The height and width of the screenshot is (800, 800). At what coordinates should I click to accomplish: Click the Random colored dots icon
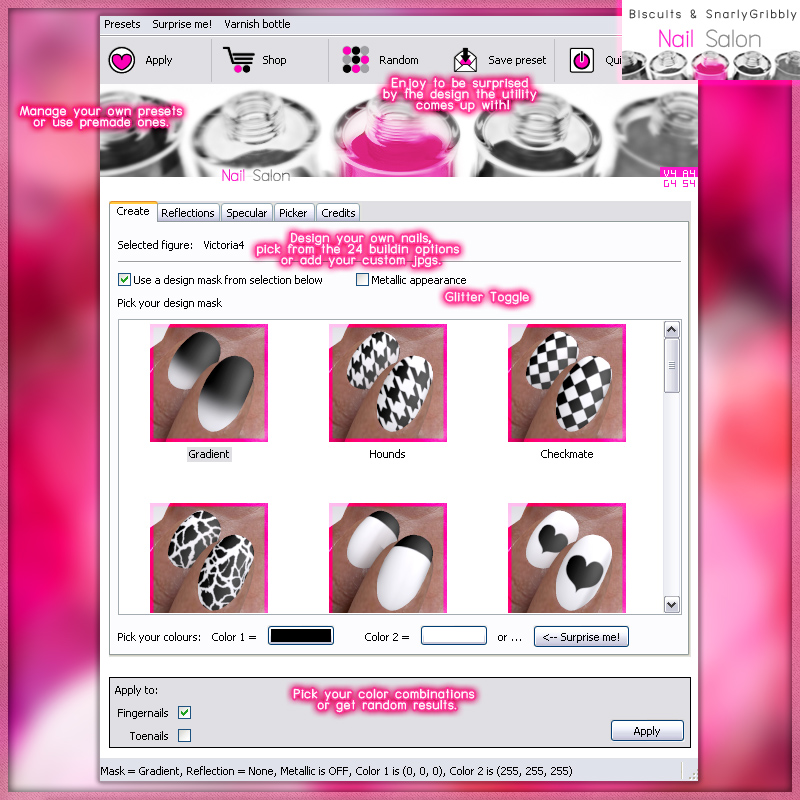point(356,60)
